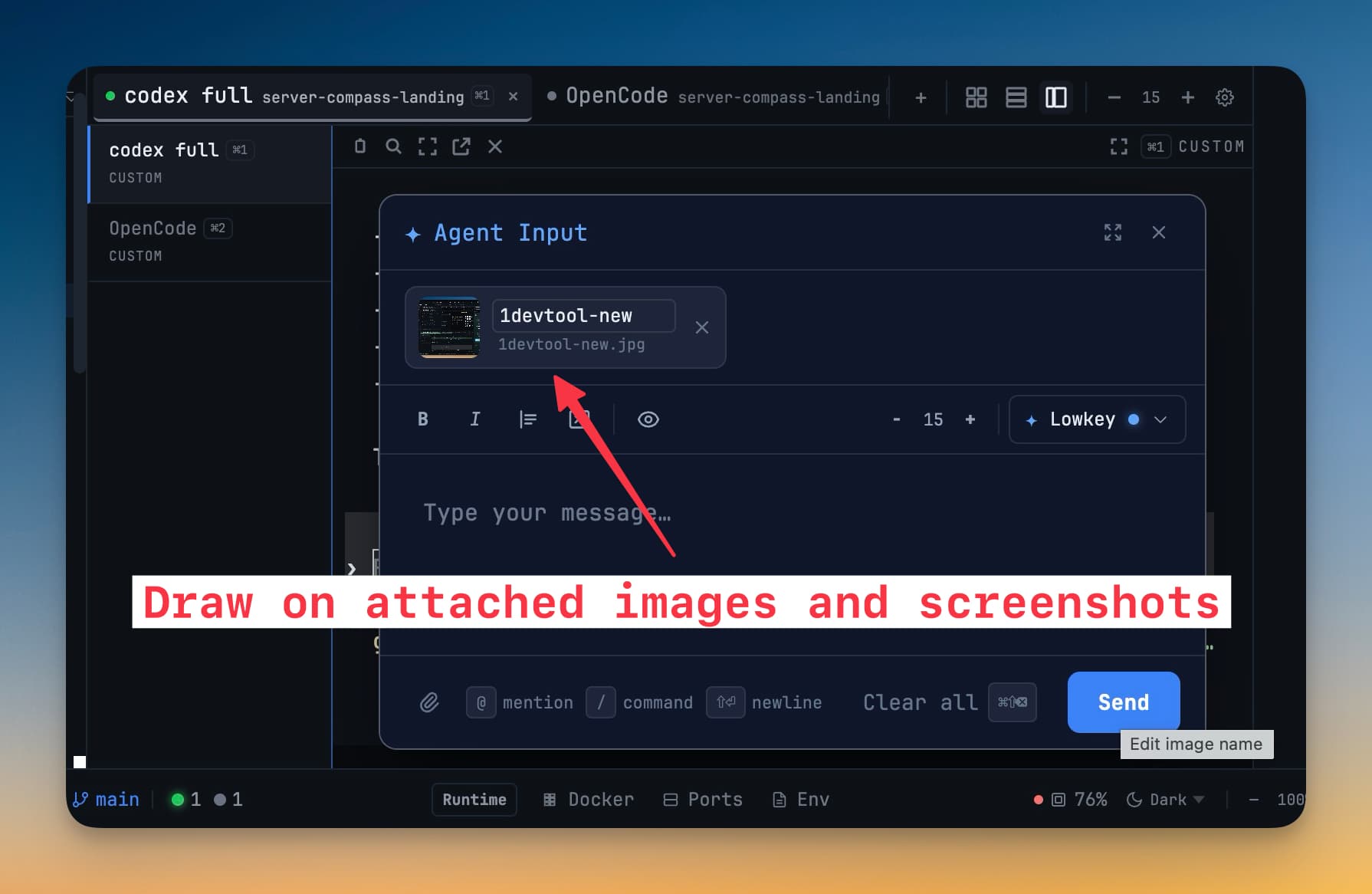Viewport: 1372px width, 894px height.
Task: Toggle bold formatting
Action: coord(422,419)
